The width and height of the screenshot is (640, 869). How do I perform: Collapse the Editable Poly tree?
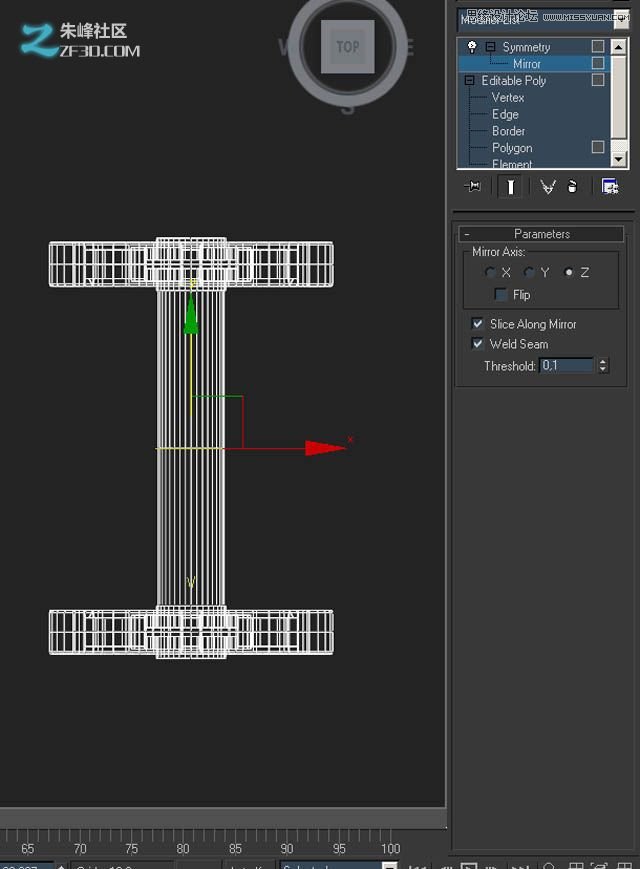[470, 81]
